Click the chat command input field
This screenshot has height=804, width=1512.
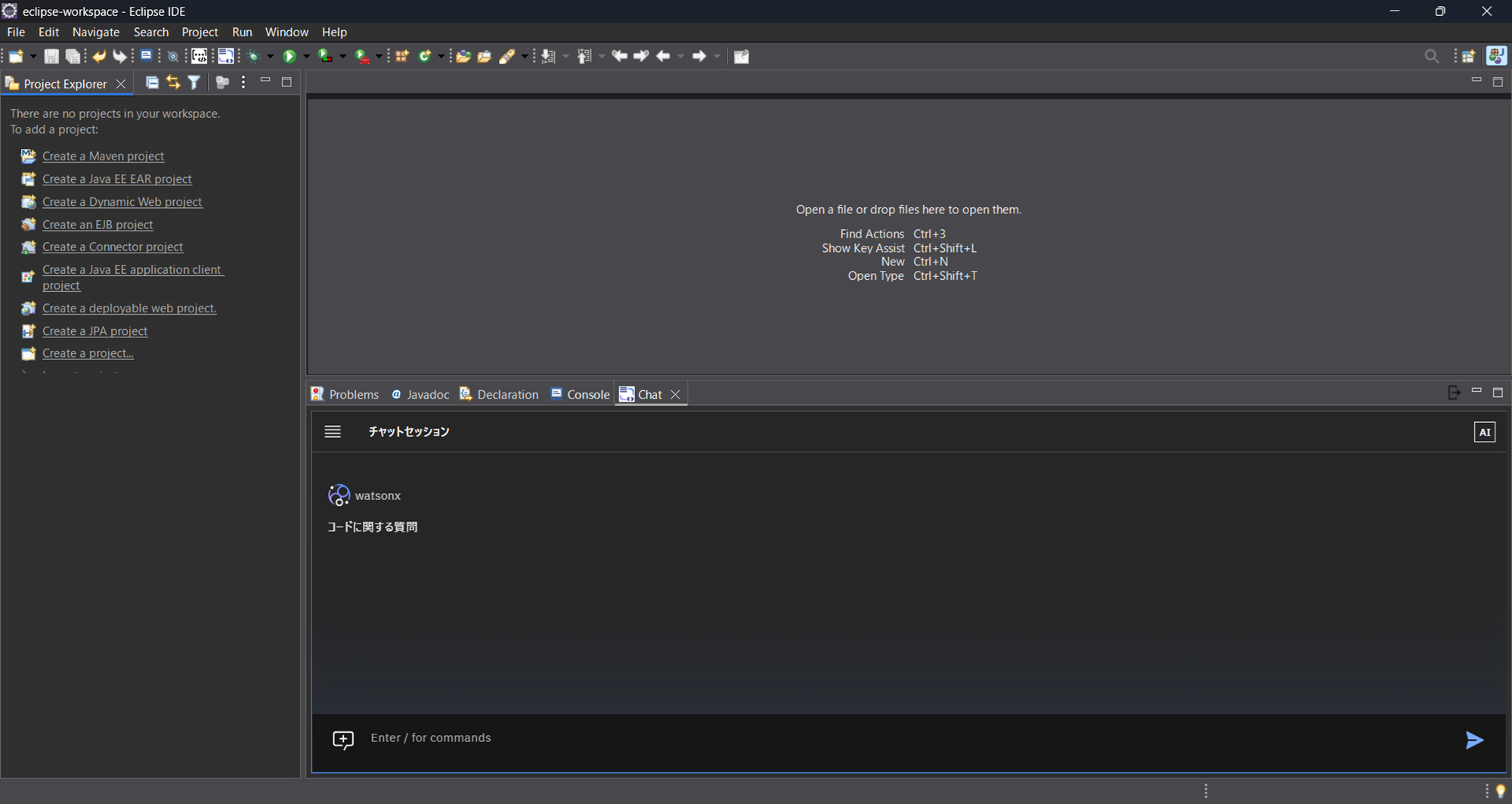point(907,738)
